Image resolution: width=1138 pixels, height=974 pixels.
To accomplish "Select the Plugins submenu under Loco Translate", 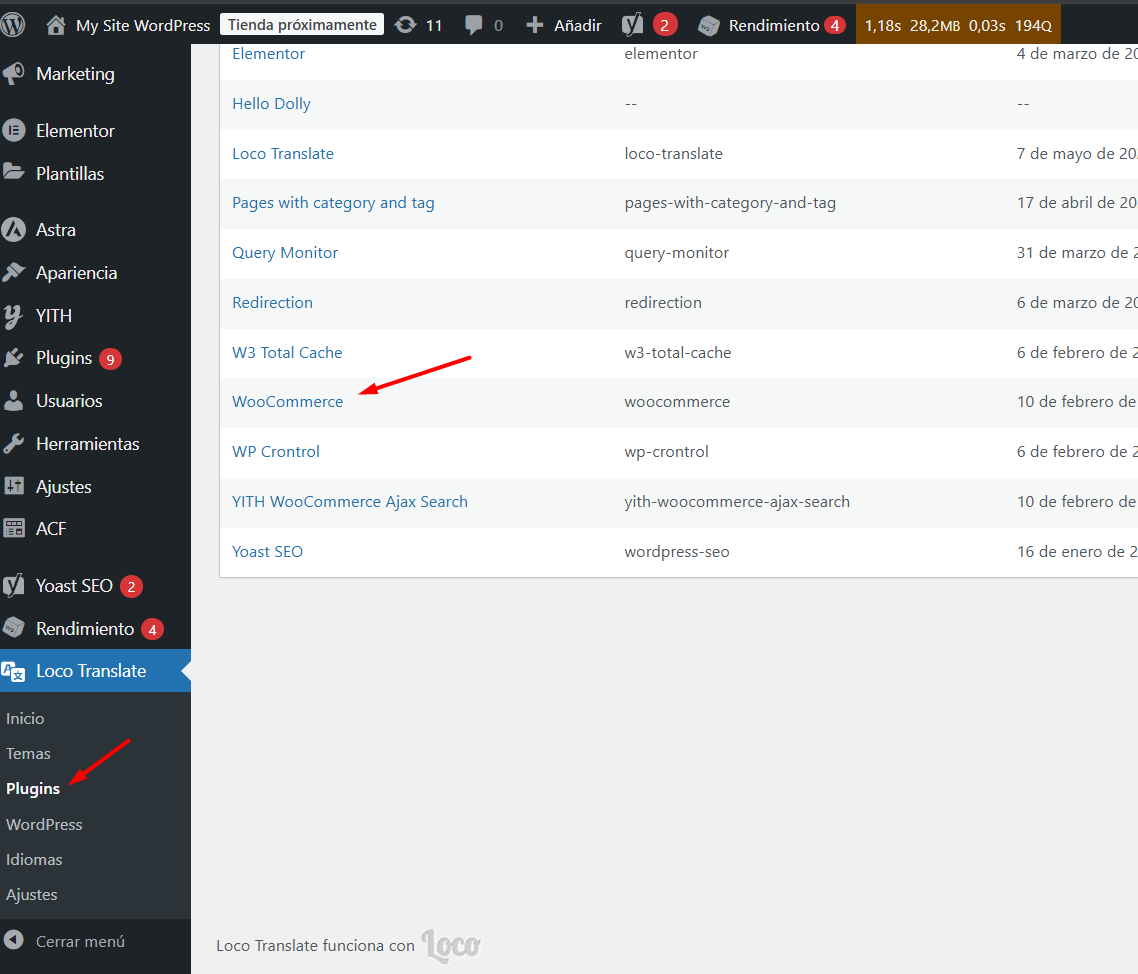I will tap(33, 789).
